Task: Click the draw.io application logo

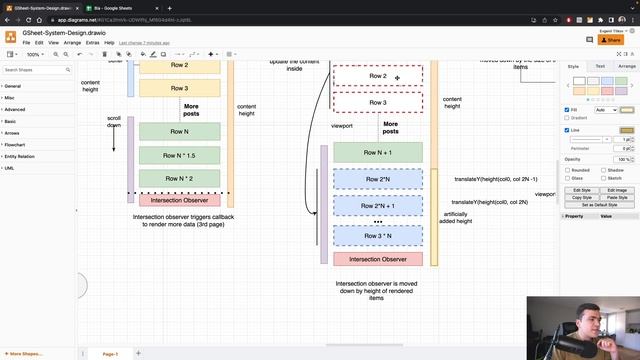Action: [11, 37]
